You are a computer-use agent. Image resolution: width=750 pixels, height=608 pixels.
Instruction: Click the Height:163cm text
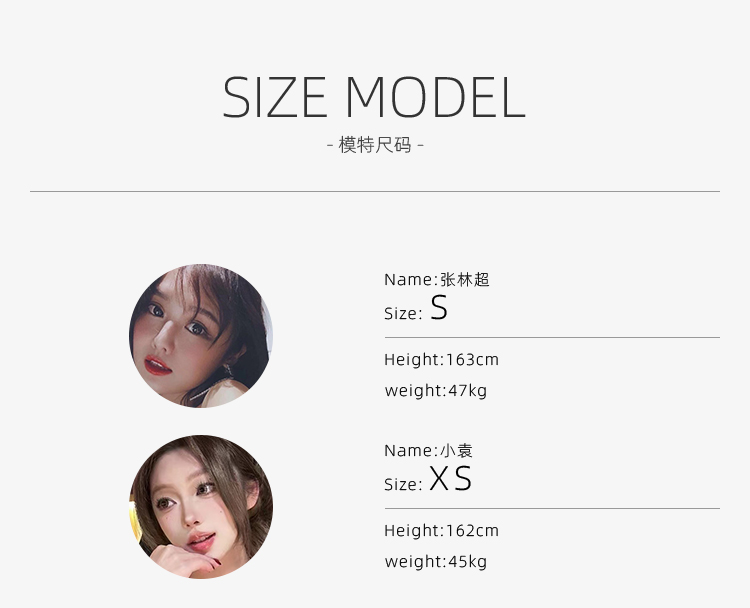point(441,359)
